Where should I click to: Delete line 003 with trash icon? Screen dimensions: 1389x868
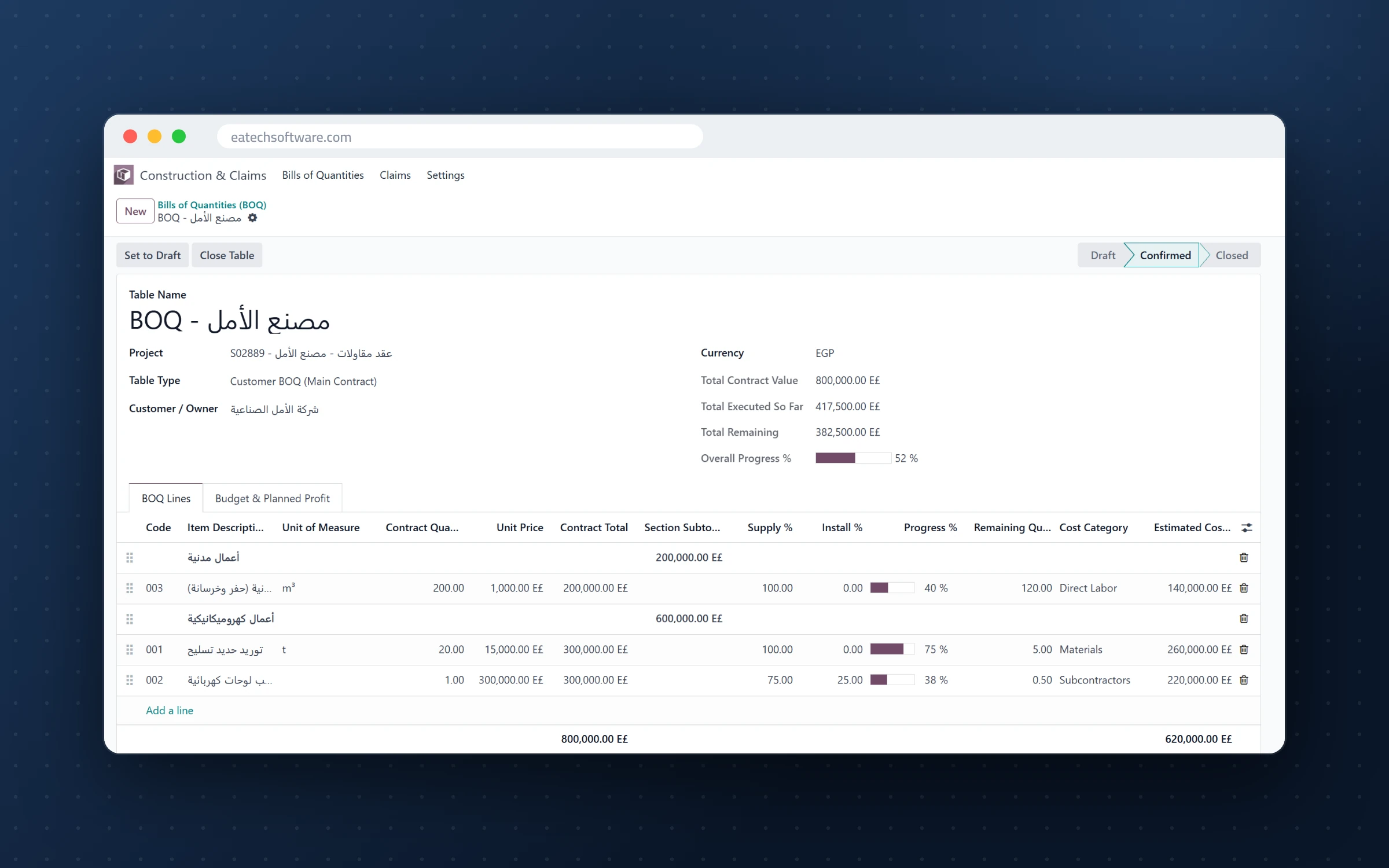pyautogui.click(x=1244, y=589)
